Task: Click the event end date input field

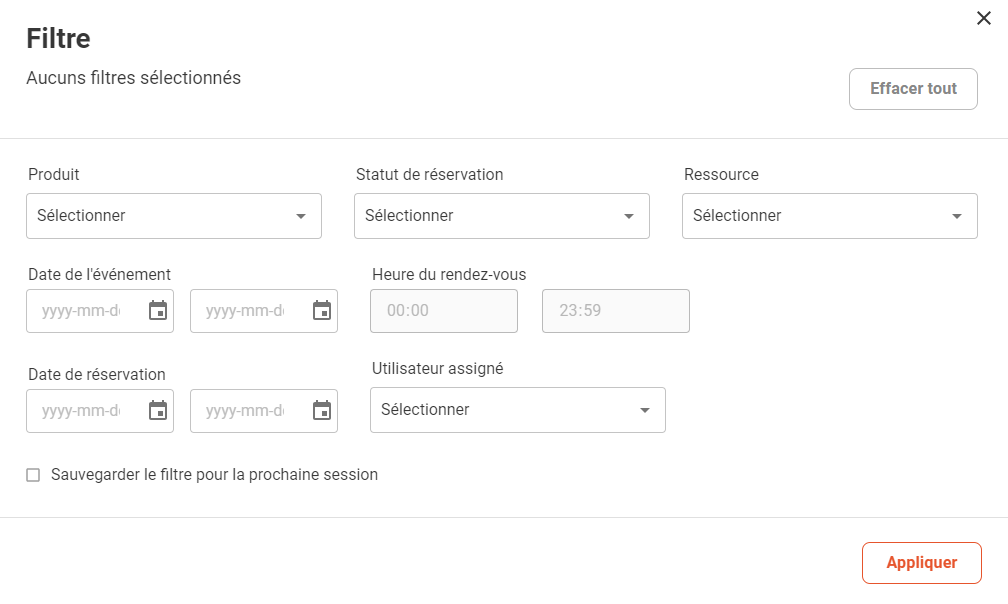Action: tap(264, 311)
